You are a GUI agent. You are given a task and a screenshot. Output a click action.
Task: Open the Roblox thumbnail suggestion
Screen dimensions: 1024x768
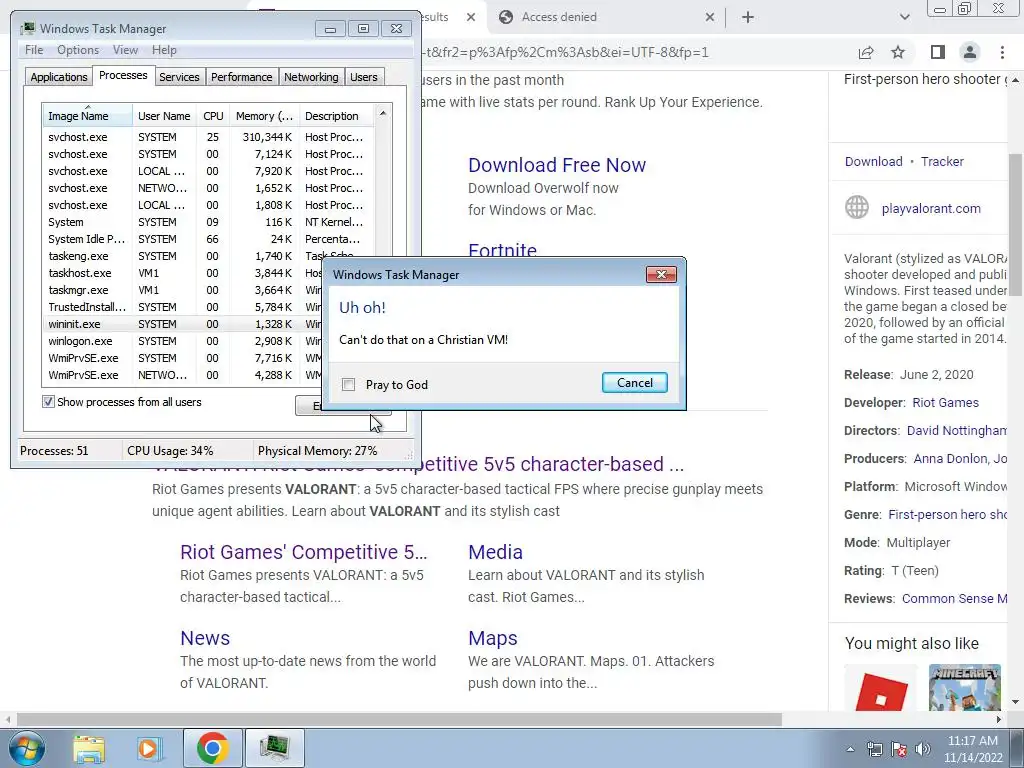click(881, 688)
